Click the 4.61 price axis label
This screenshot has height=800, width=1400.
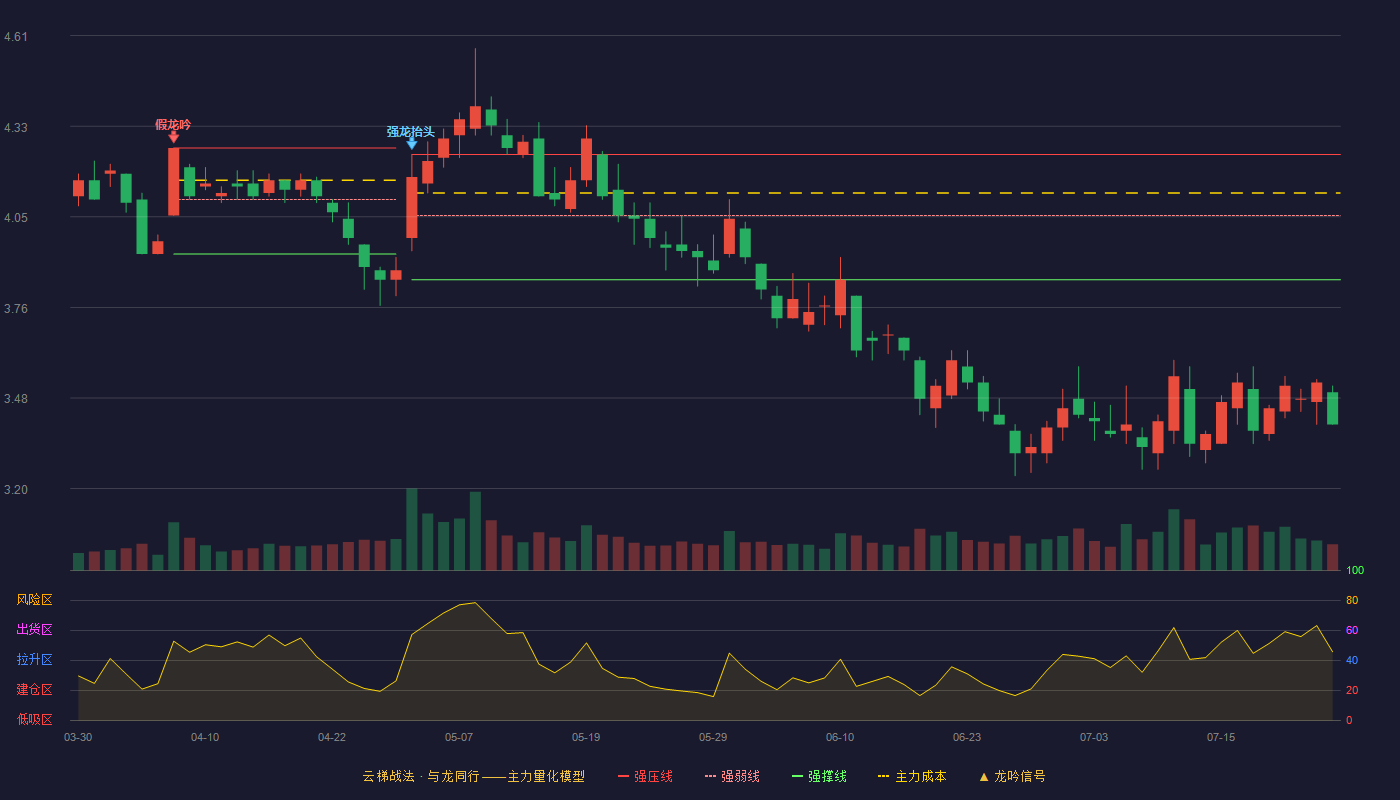pos(16,37)
